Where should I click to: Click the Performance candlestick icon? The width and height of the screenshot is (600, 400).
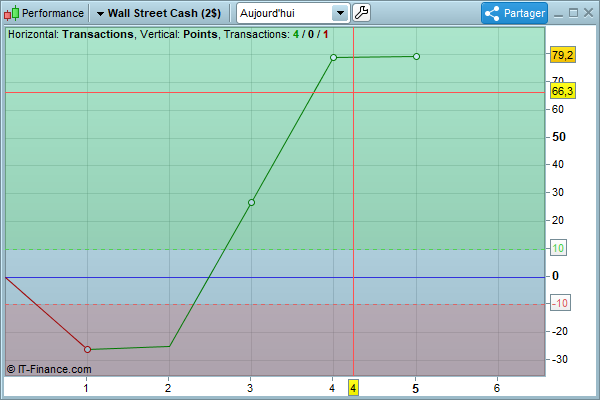11,13
